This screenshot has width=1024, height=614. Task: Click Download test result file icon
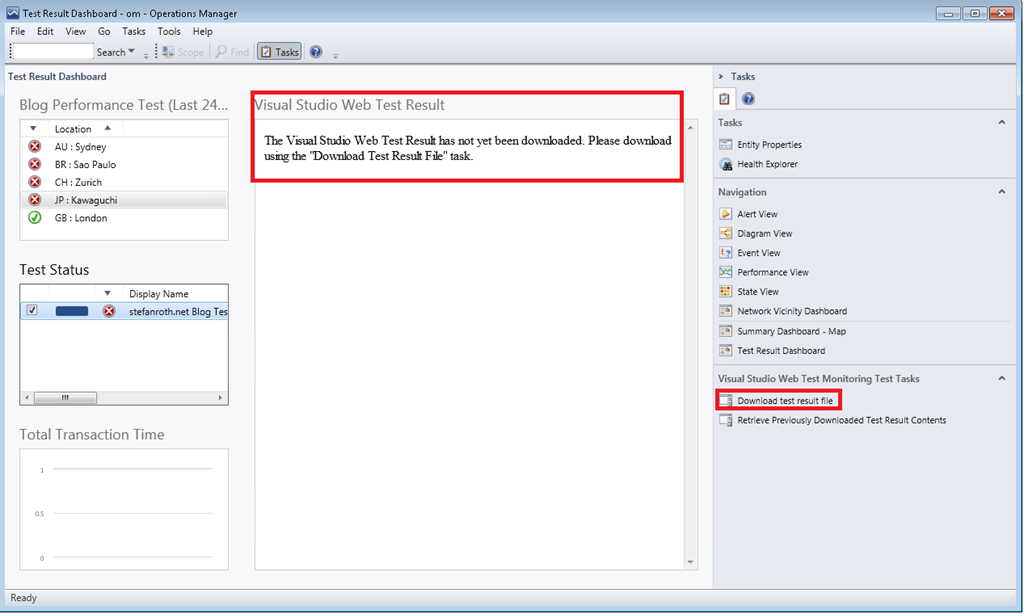coord(726,400)
